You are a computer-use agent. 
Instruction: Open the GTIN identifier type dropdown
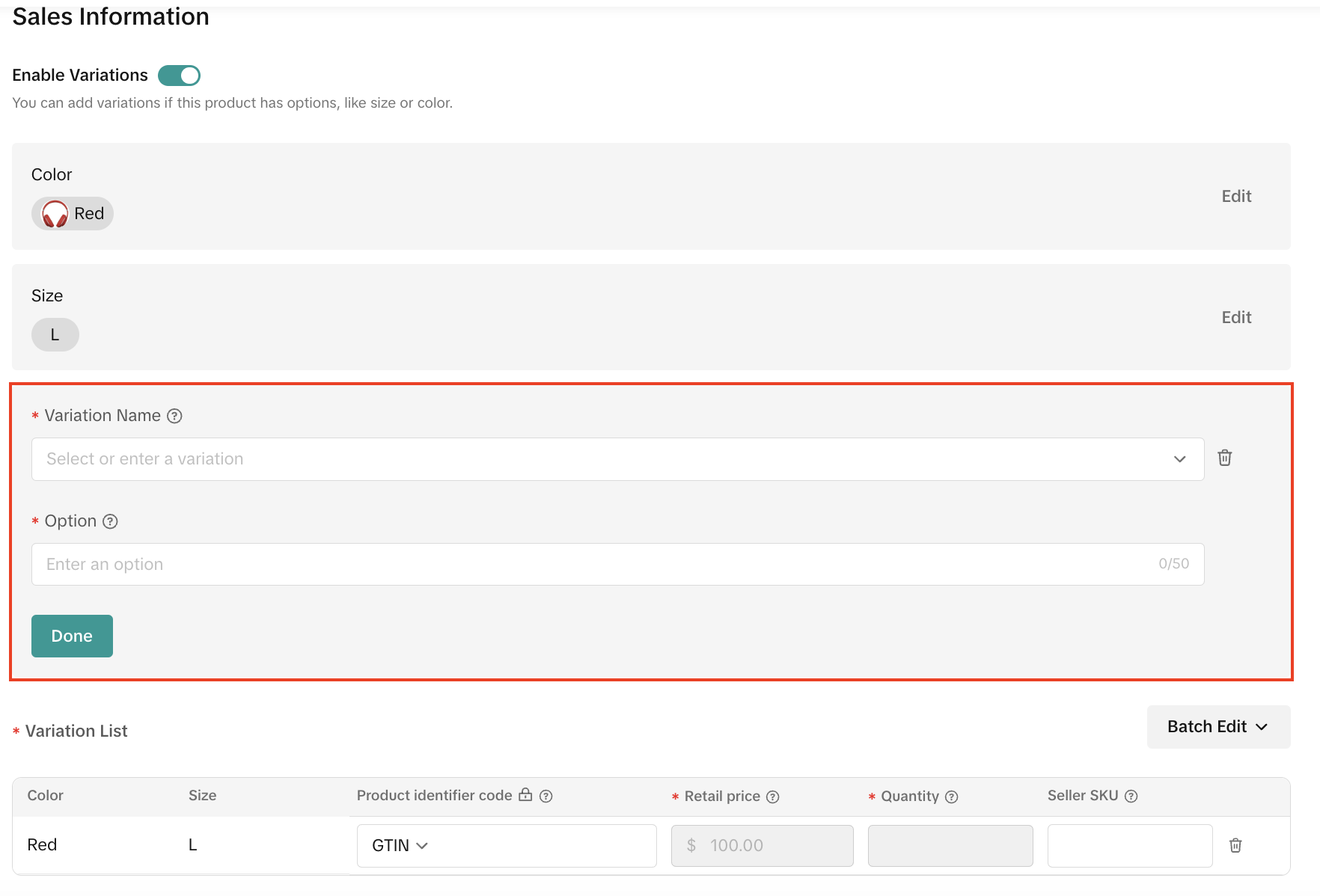400,846
